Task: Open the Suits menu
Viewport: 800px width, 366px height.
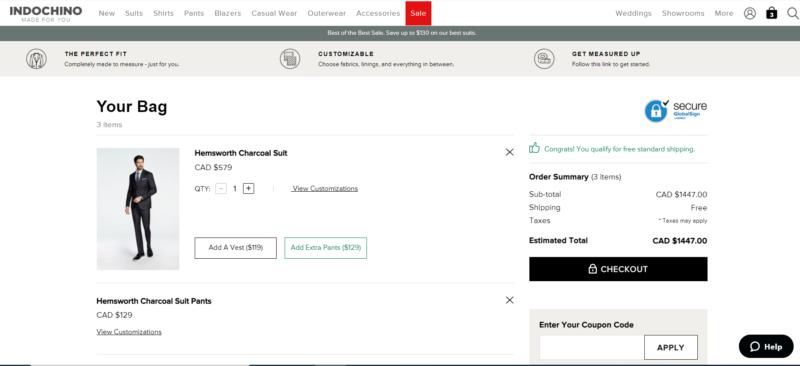Action: pos(134,13)
